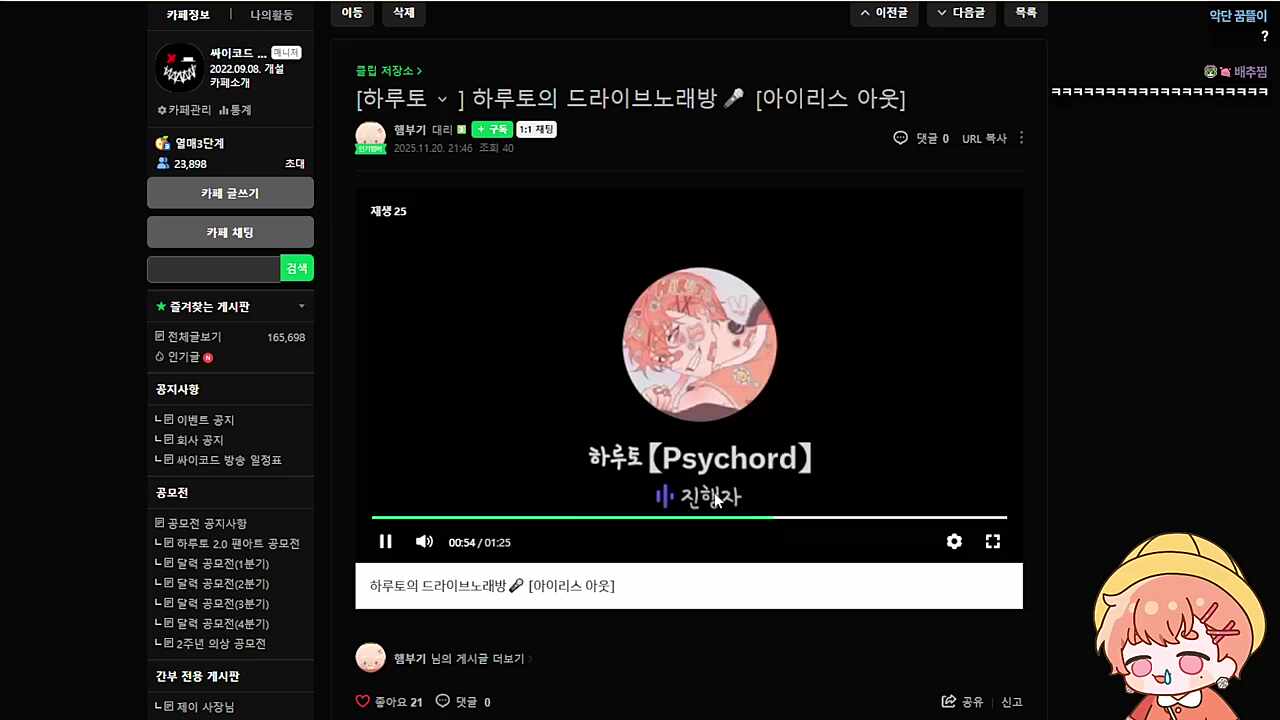Select the fullscreen icon on the video
The image size is (1280, 720).
click(992, 541)
